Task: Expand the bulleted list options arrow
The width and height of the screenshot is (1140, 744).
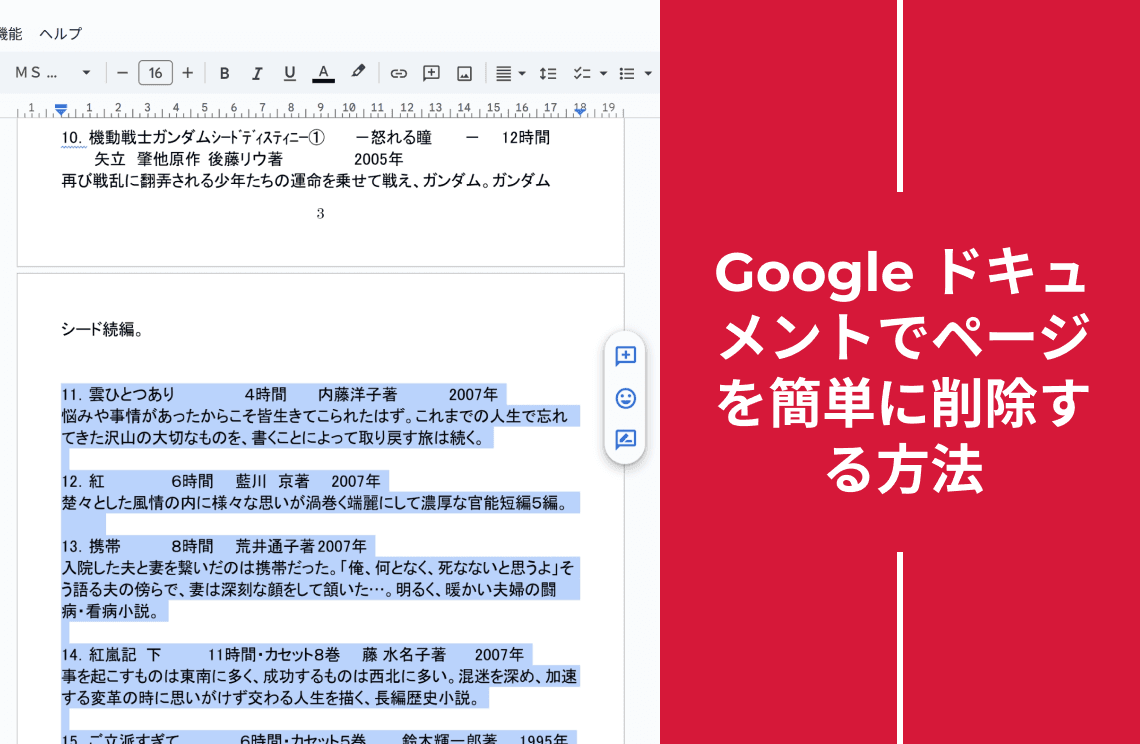Action: (648, 73)
